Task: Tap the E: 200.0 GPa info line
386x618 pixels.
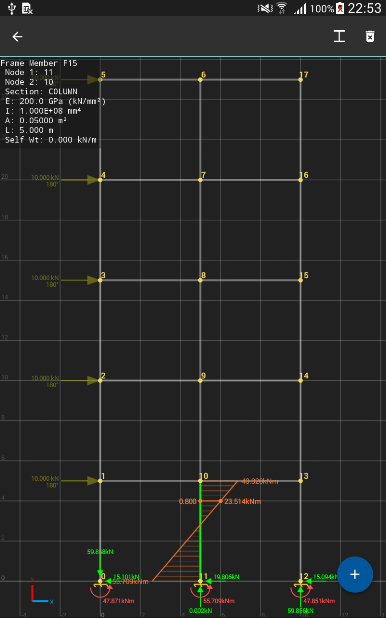Action: 55,101
